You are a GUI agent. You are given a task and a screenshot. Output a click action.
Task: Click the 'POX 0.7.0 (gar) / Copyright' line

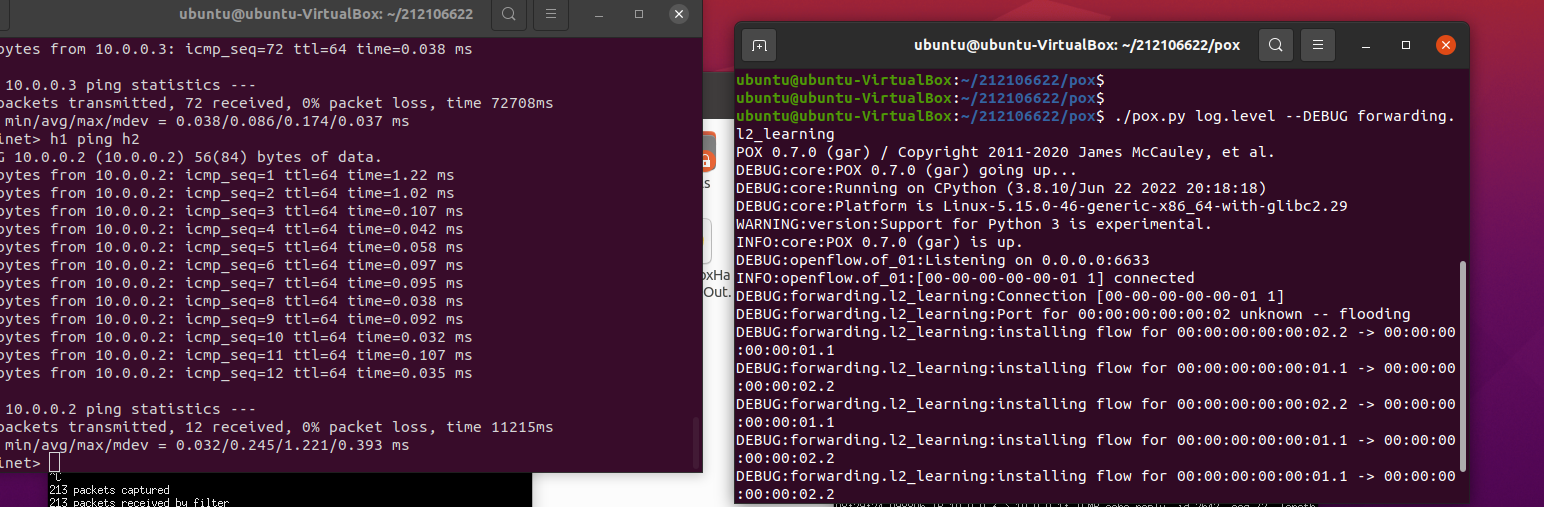[1005, 152]
